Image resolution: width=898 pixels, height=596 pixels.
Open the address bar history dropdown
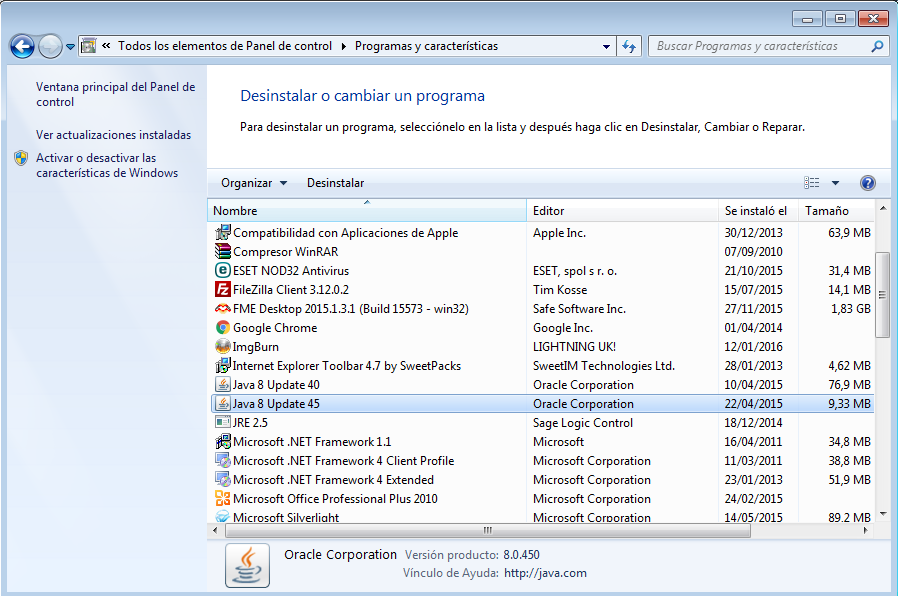click(606, 46)
